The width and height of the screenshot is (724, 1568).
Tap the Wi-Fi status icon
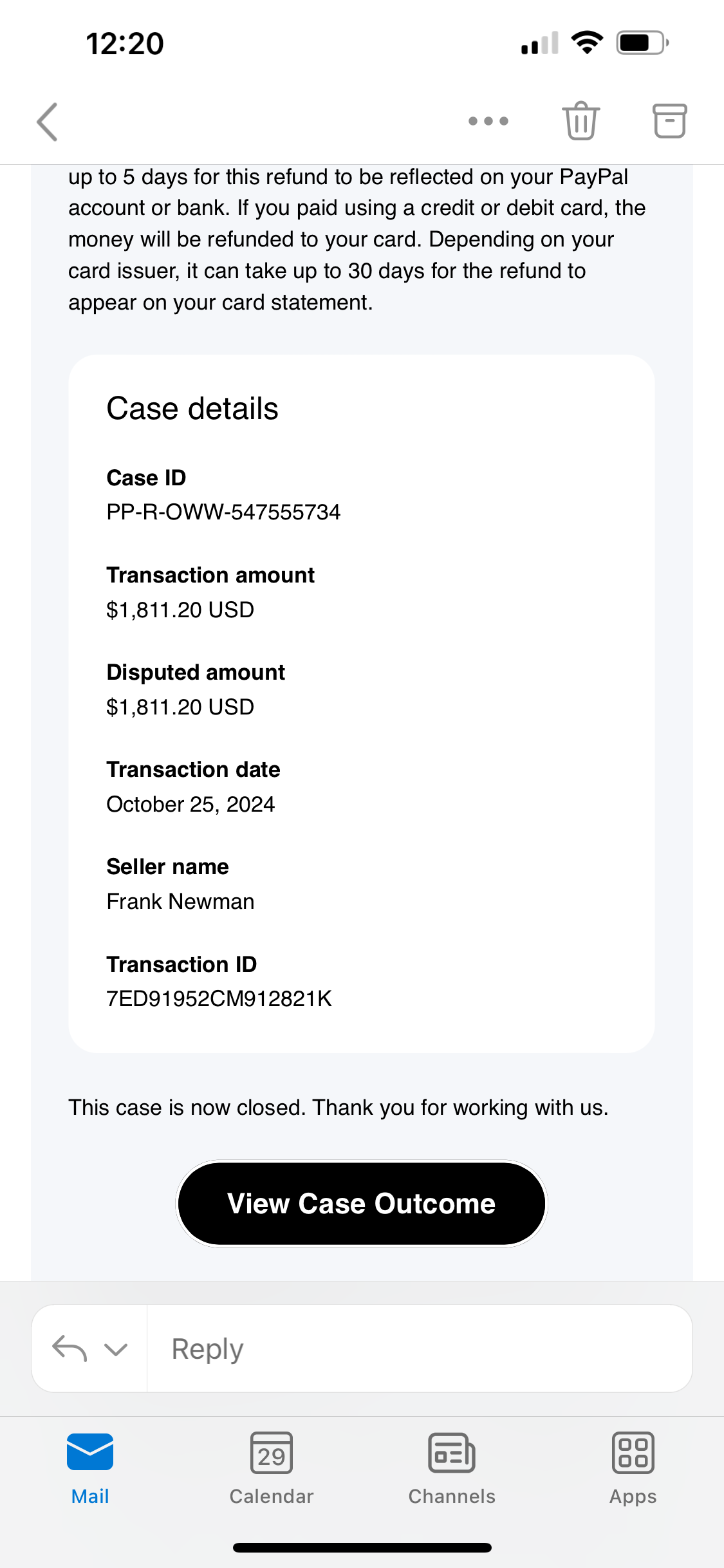(x=588, y=42)
